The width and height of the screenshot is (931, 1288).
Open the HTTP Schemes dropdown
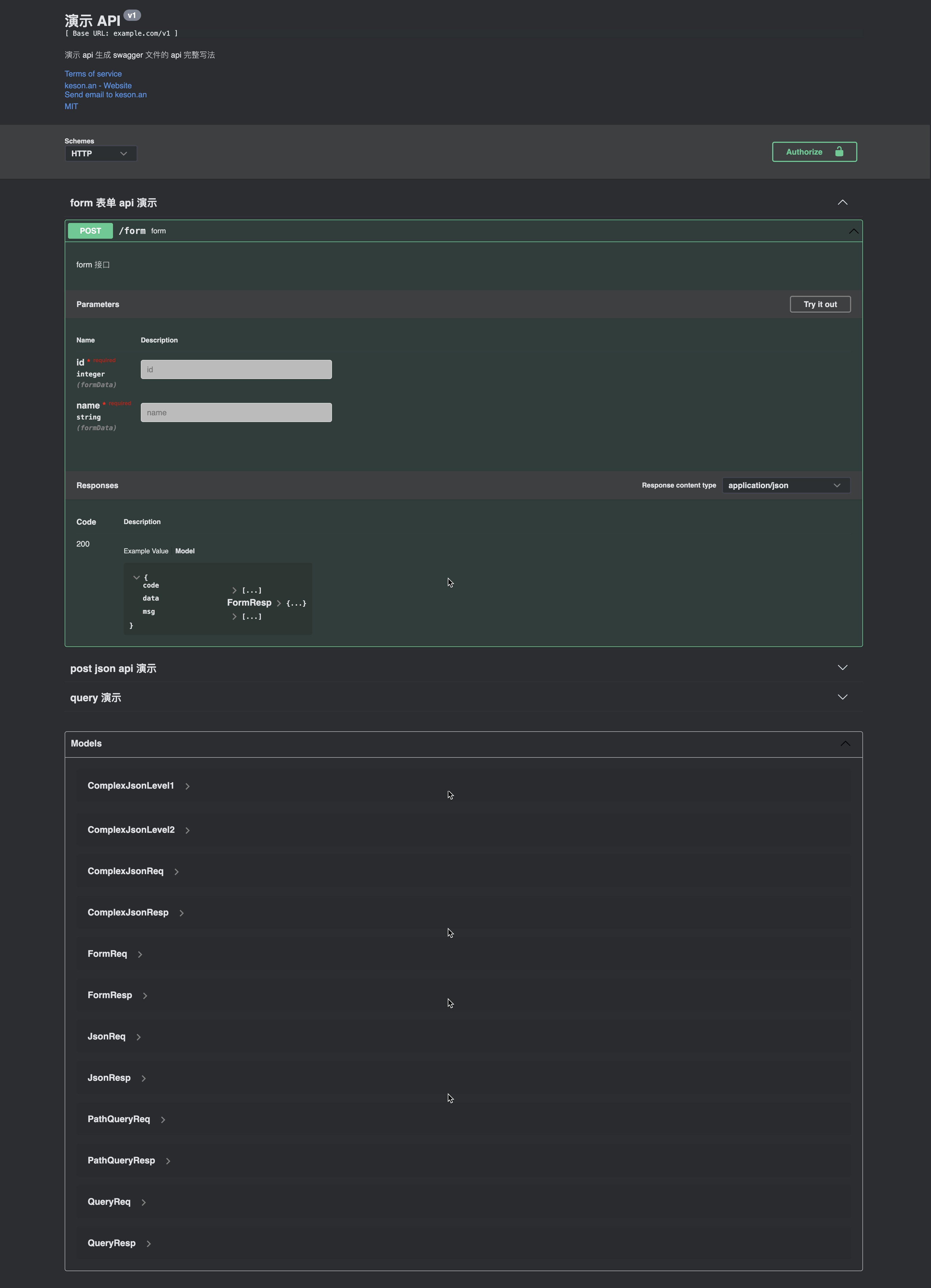[x=100, y=154]
